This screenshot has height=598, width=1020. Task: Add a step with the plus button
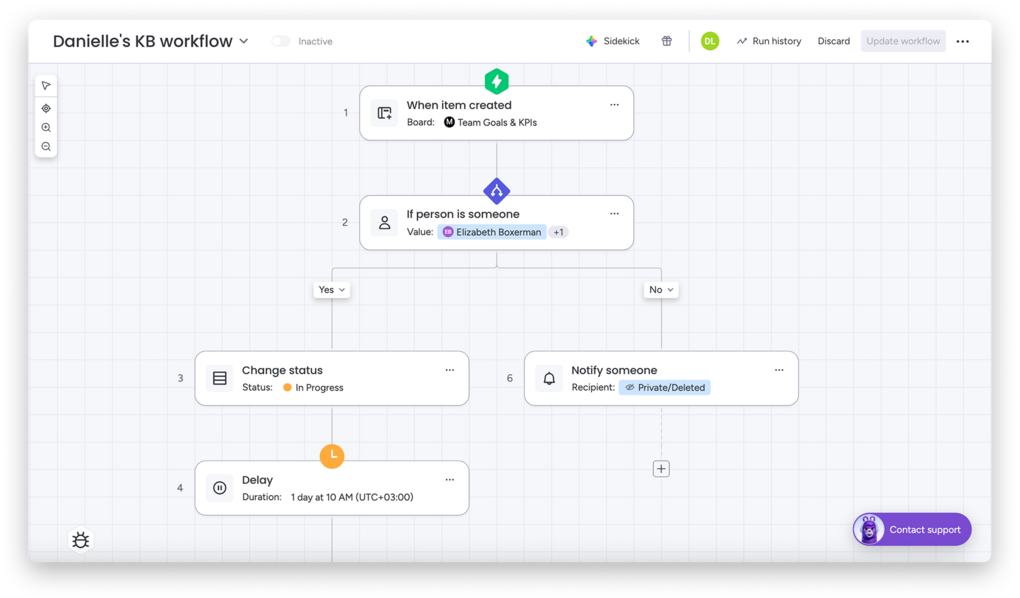click(661, 469)
